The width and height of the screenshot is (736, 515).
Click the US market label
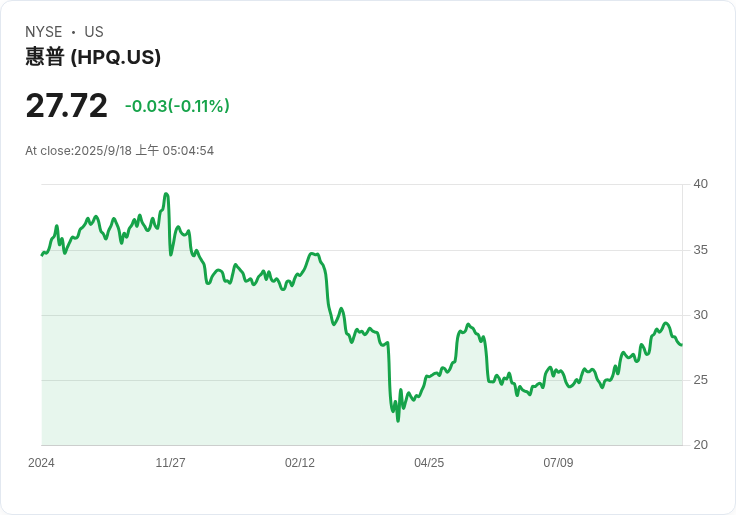click(x=94, y=32)
